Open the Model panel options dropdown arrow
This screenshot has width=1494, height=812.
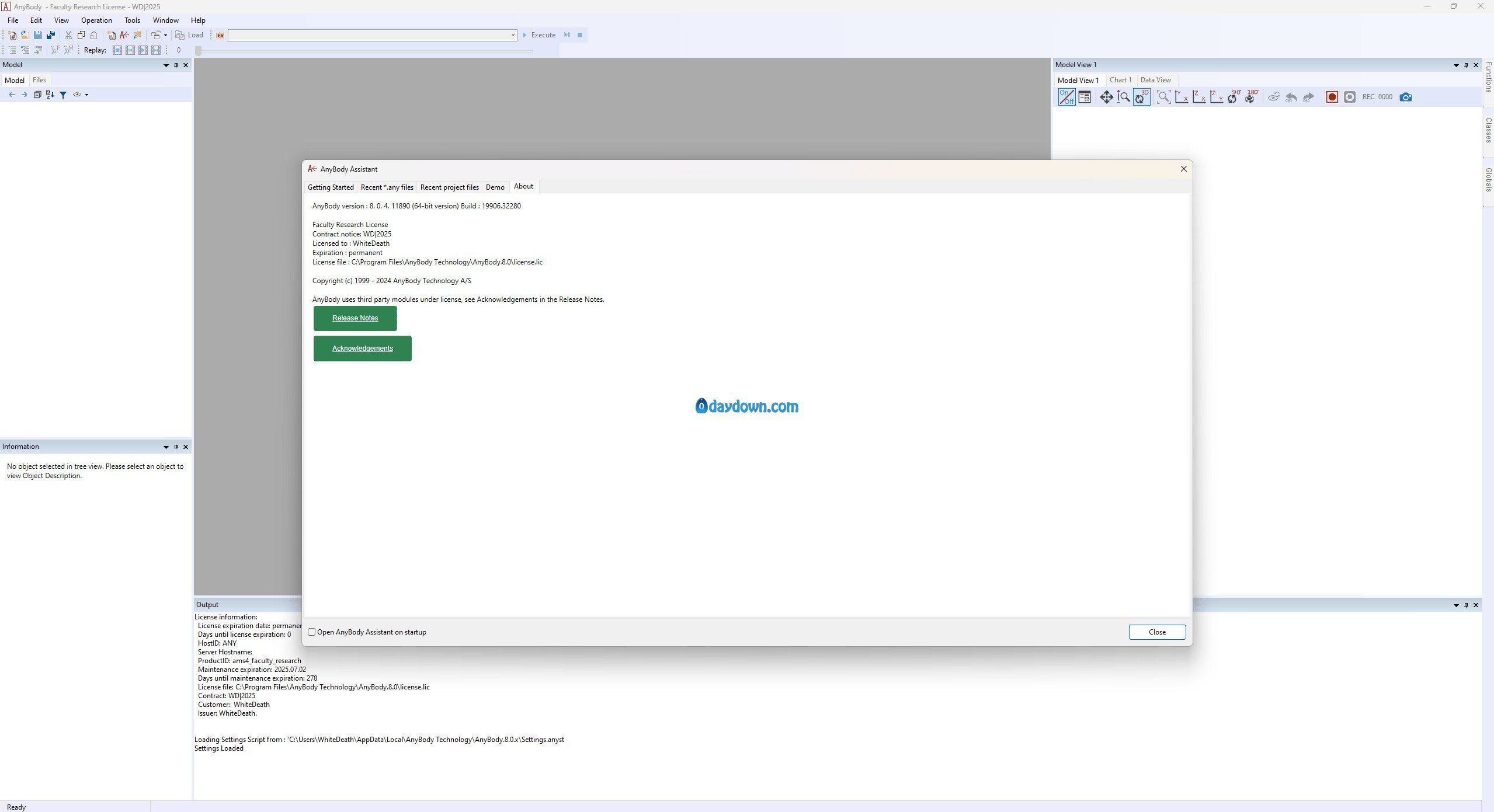click(x=166, y=65)
